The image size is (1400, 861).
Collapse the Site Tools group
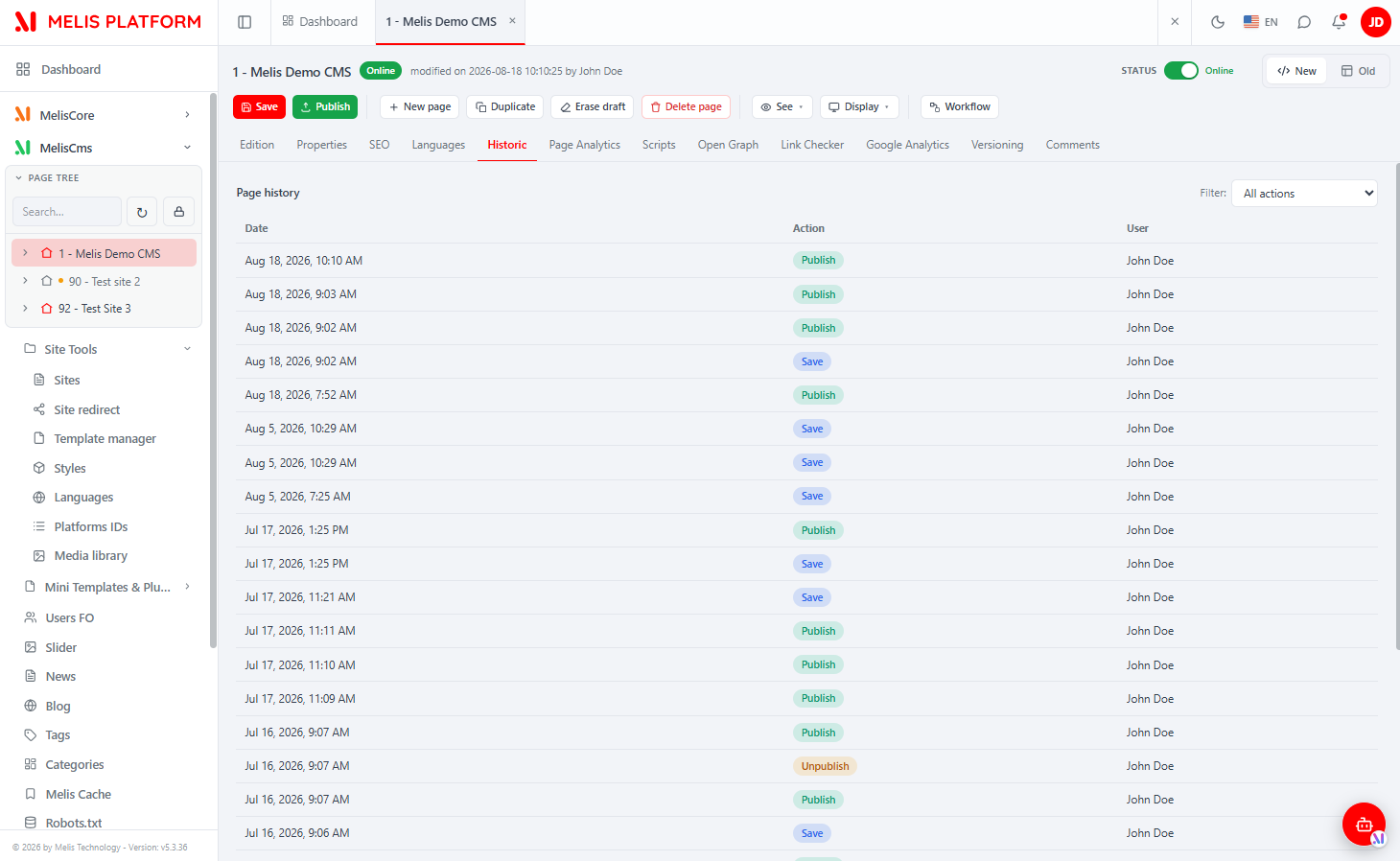(x=187, y=349)
